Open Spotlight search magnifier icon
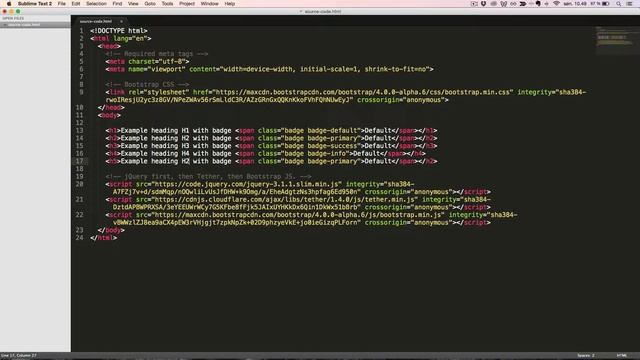 [x=619, y=4]
